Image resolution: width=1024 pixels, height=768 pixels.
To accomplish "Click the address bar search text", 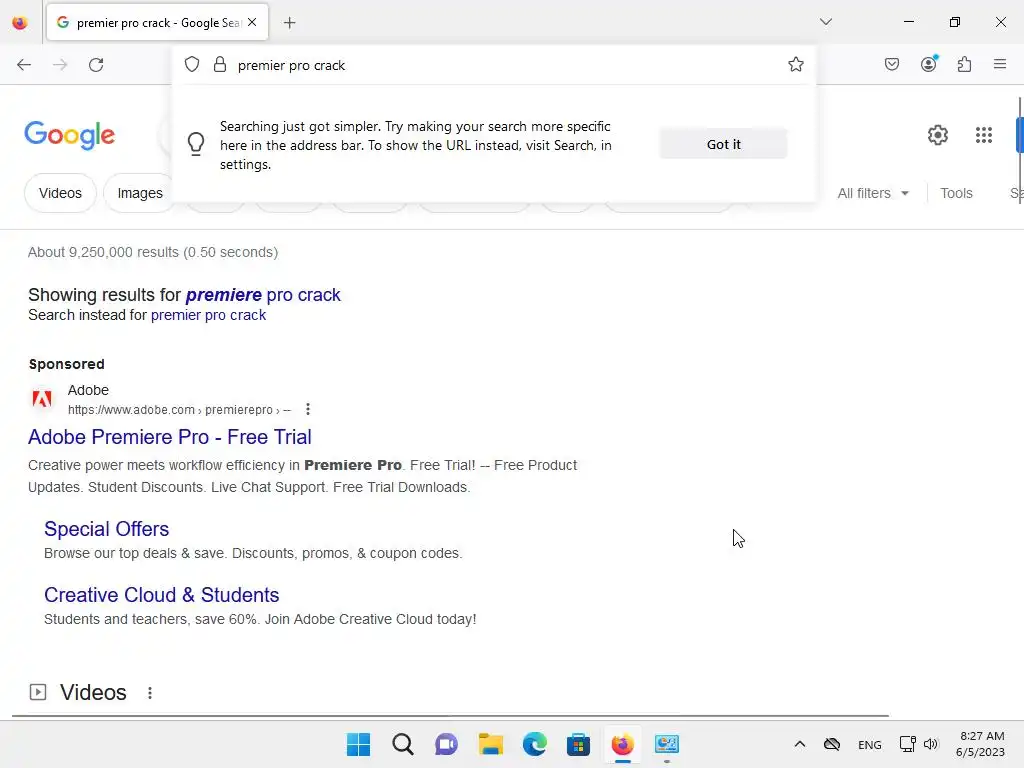I will coord(291,65).
